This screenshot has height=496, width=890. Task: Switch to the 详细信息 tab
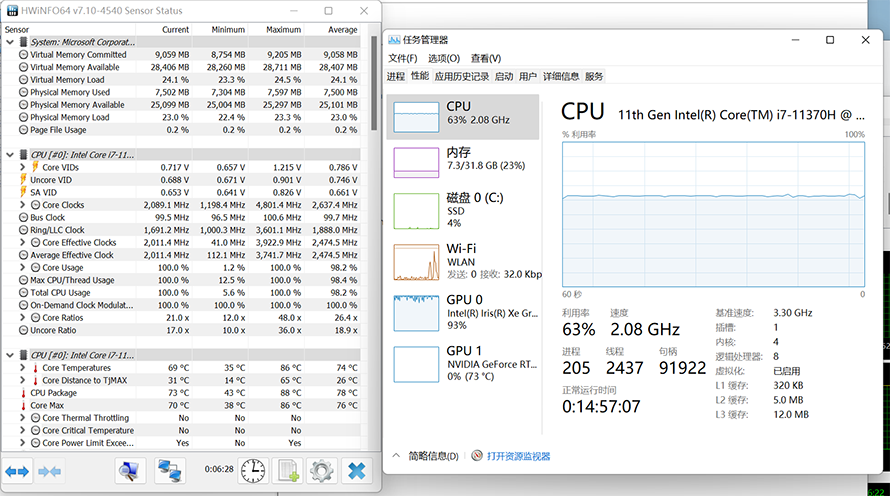(561, 76)
